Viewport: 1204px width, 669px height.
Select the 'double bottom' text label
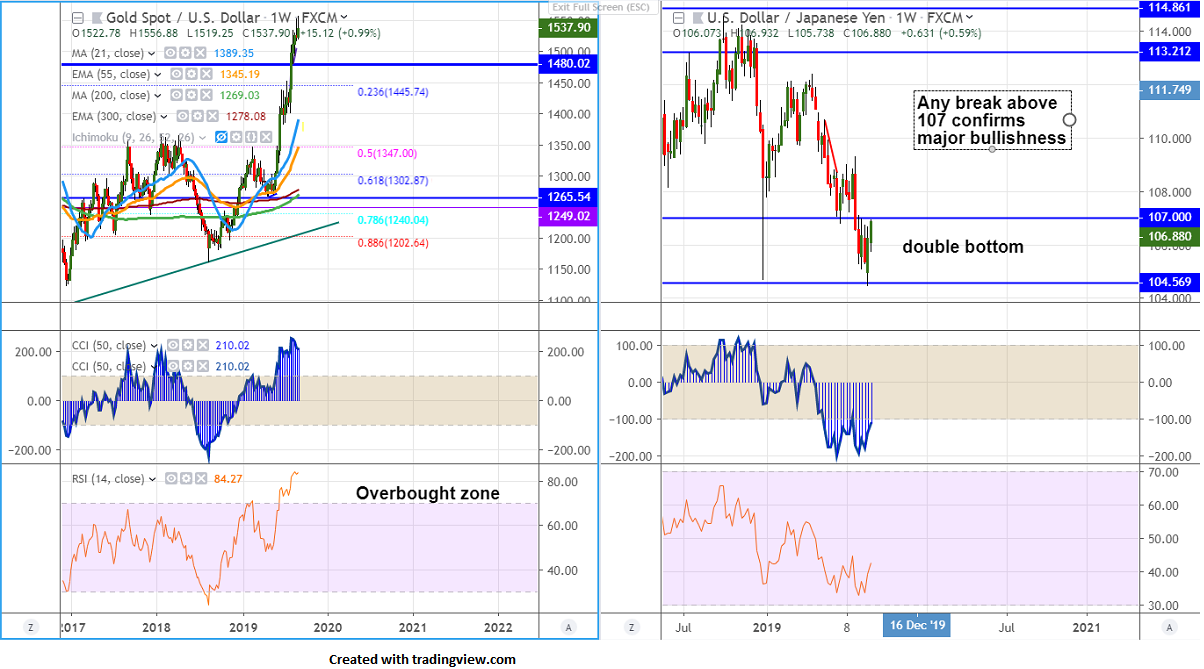tap(963, 247)
